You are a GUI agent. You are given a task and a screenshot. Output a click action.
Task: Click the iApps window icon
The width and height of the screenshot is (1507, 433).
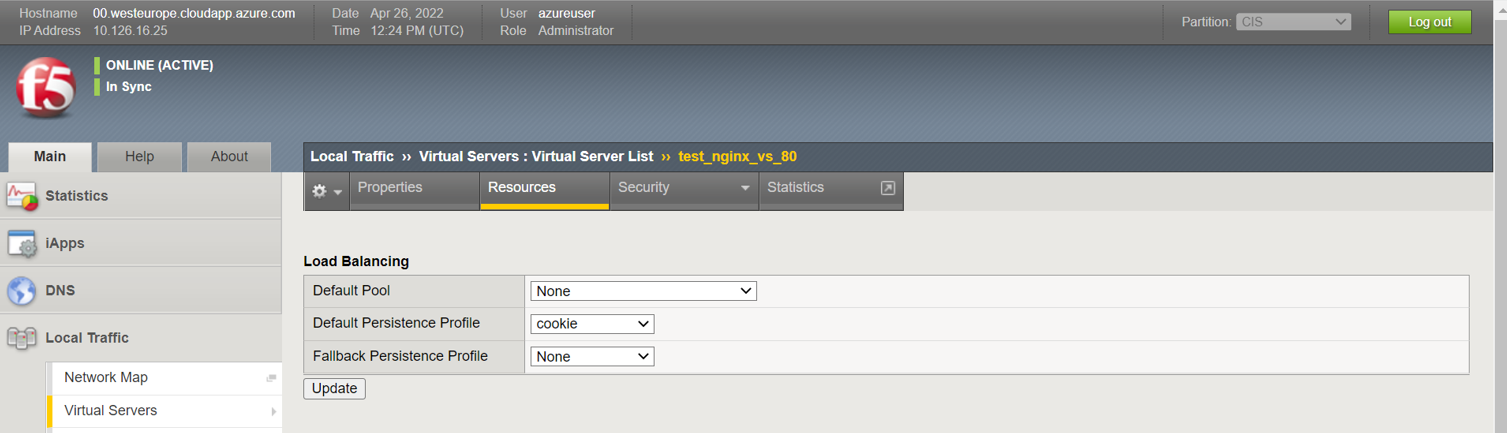[x=22, y=243]
